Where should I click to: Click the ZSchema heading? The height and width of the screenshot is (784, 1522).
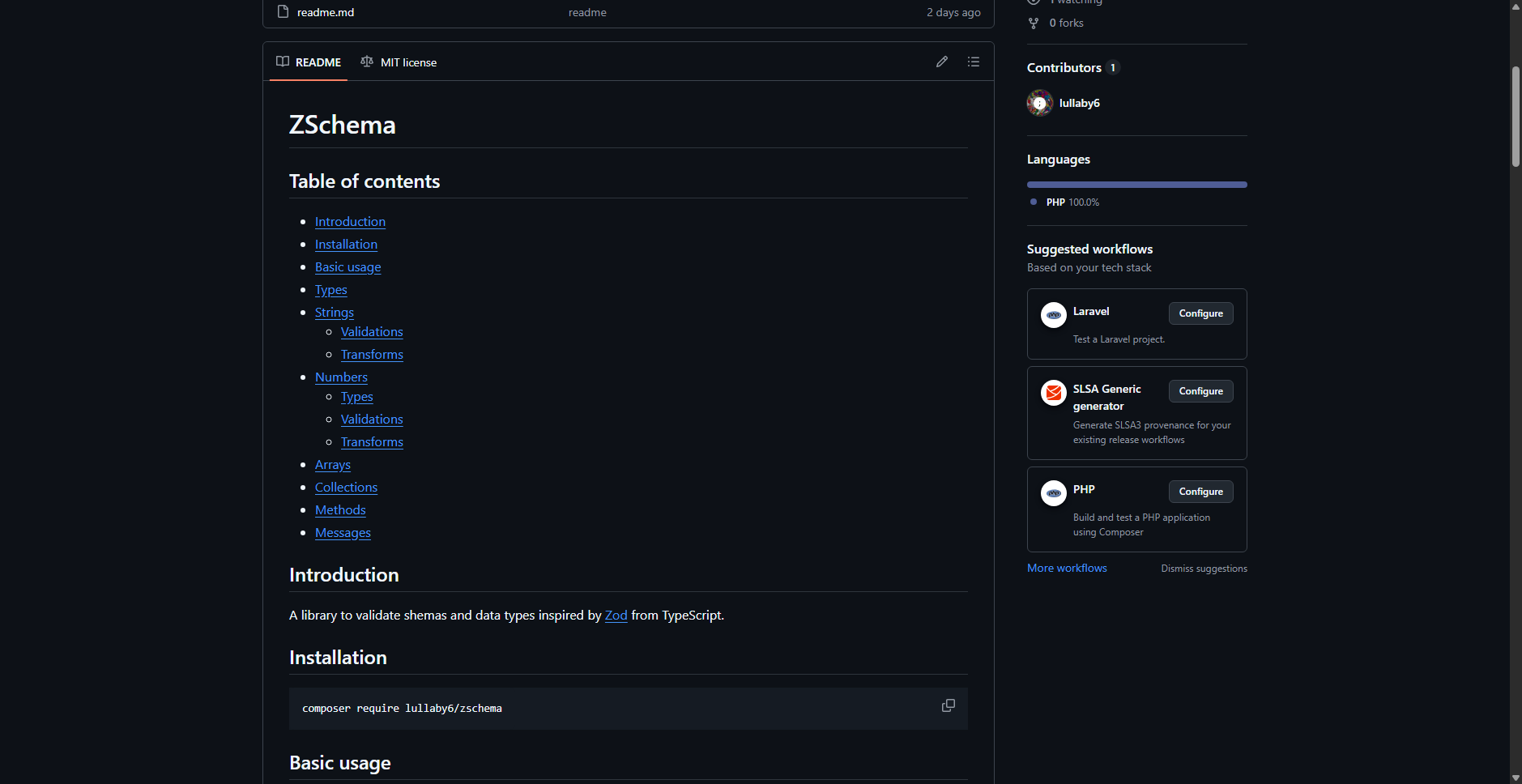point(343,125)
